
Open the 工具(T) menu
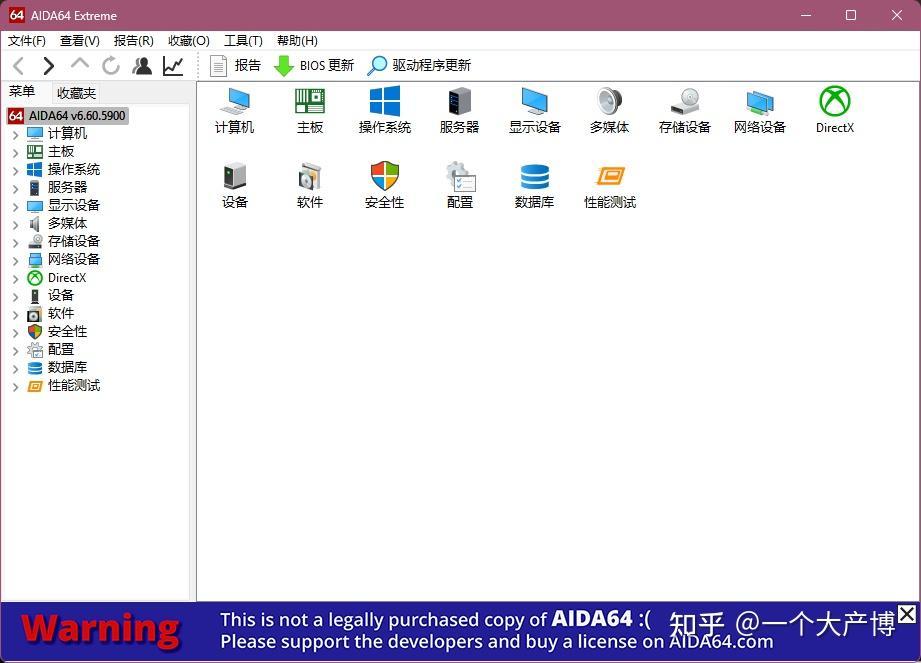[x=243, y=41]
